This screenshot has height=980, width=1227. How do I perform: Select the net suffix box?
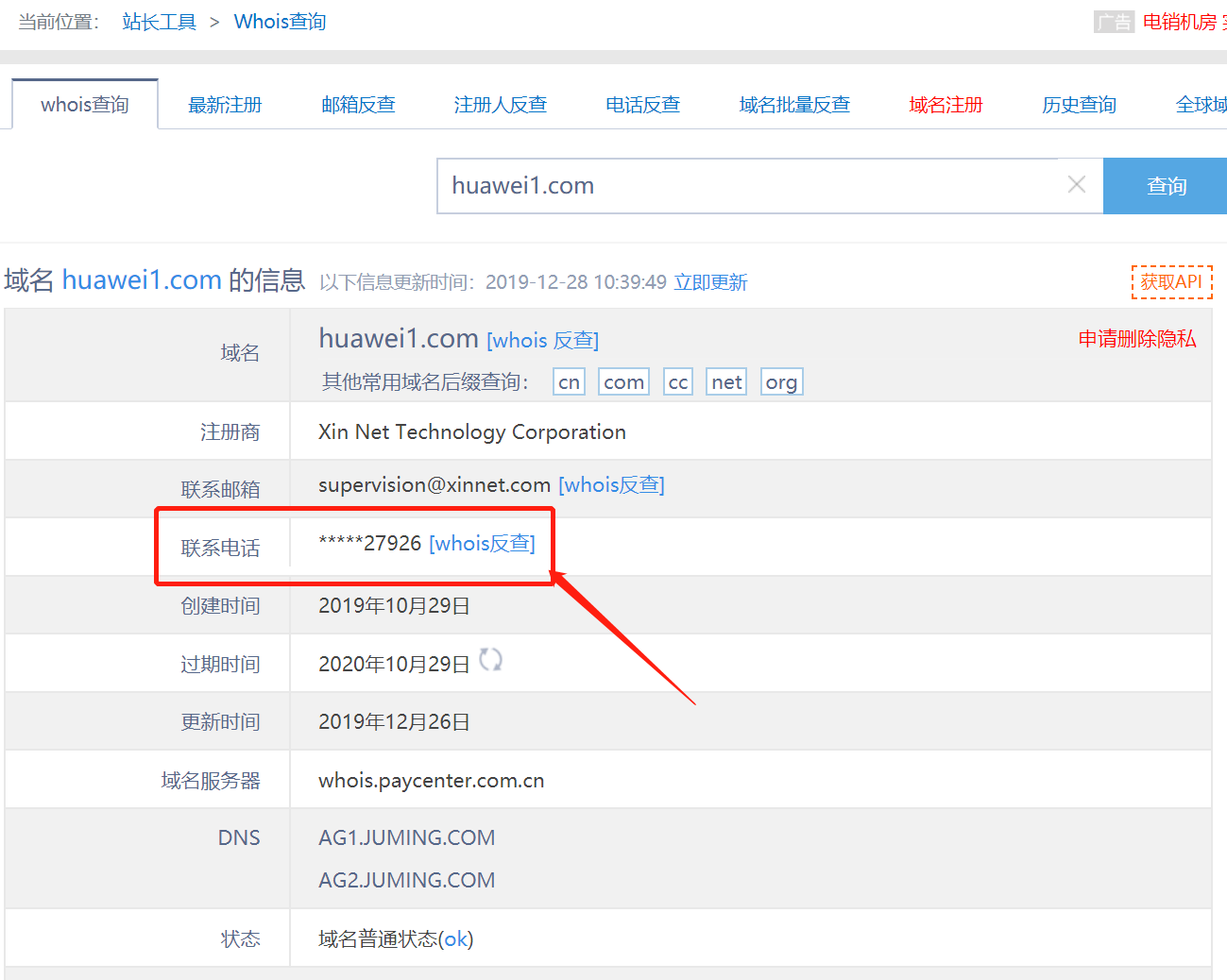(x=726, y=381)
